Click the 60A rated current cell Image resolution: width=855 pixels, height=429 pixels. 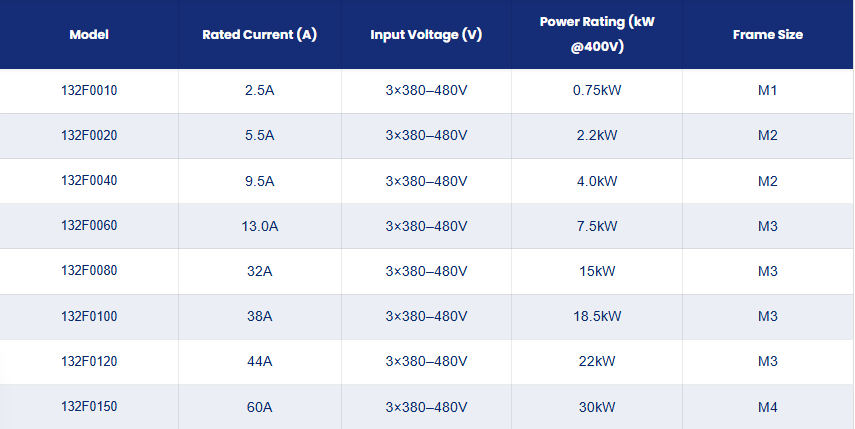click(260, 407)
